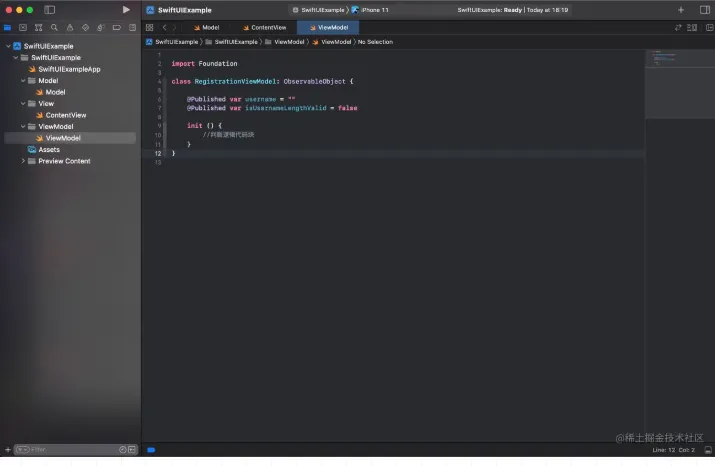Collapse the View folder disclosure arrow
The image size is (715, 466).
pyautogui.click(x=23, y=104)
